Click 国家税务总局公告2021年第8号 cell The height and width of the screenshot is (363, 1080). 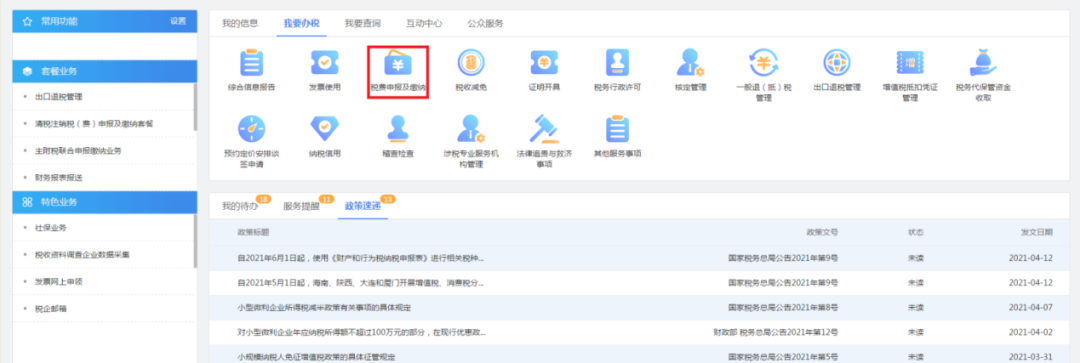782,307
